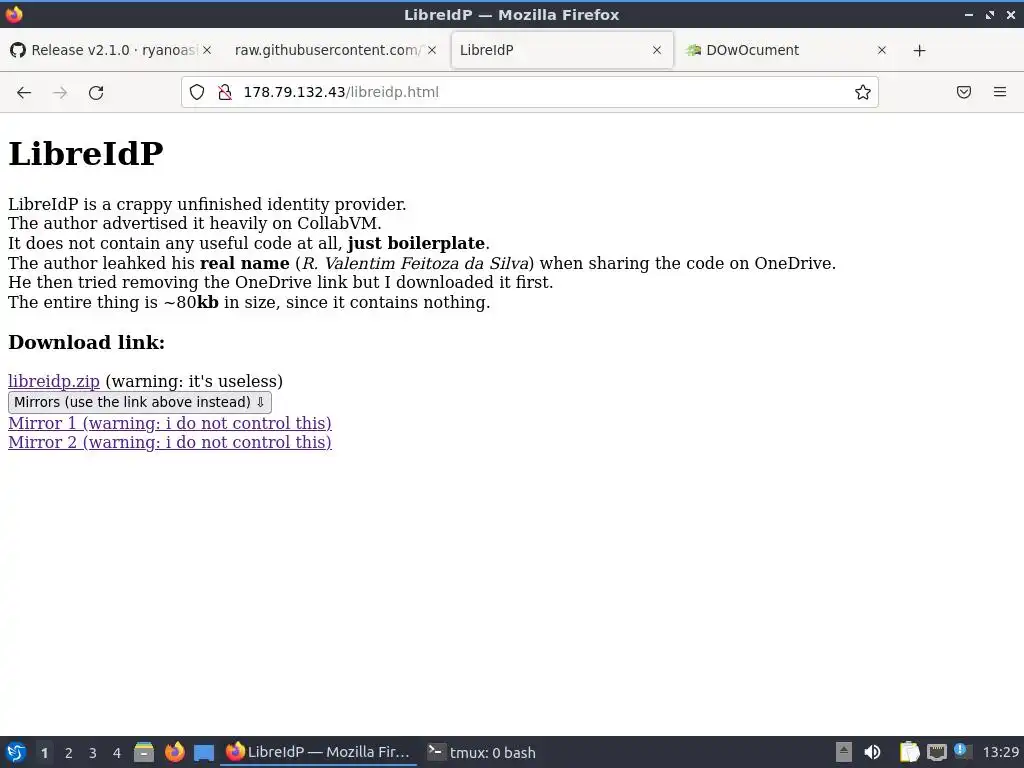The height and width of the screenshot is (768, 1024).
Task: Close the DOwOcument tab
Action: (x=882, y=50)
